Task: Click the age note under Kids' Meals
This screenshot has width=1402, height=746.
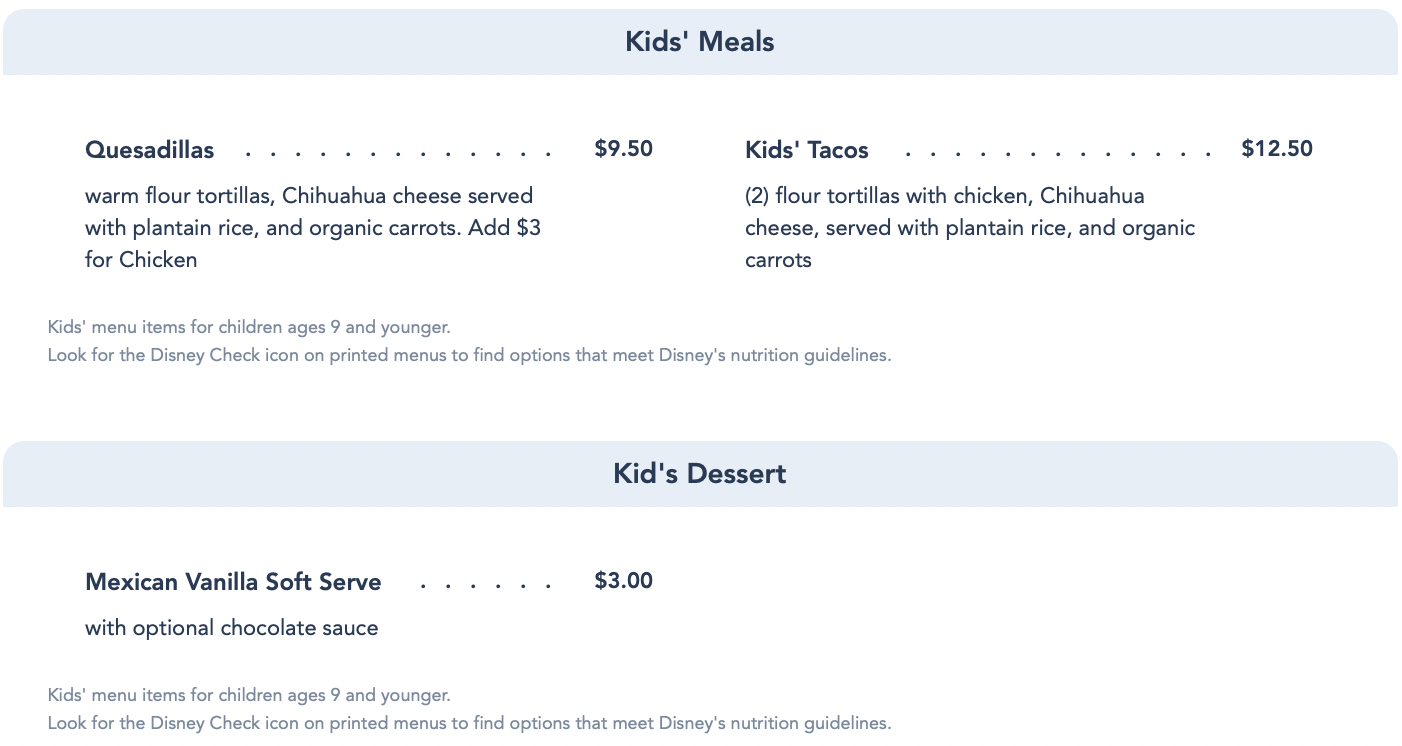Action: (249, 327)
